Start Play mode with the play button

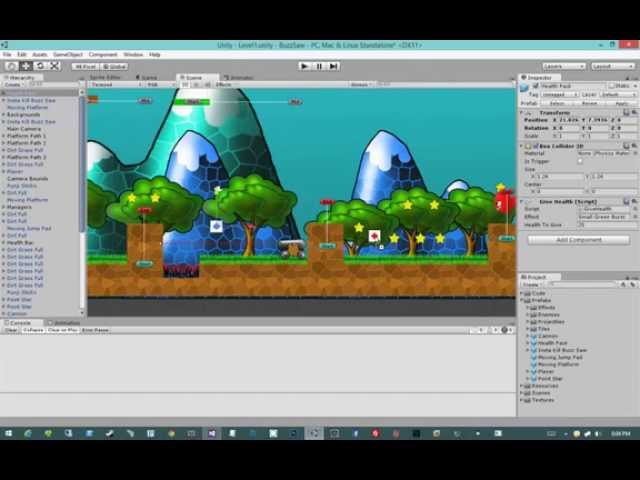click(304, 66)
